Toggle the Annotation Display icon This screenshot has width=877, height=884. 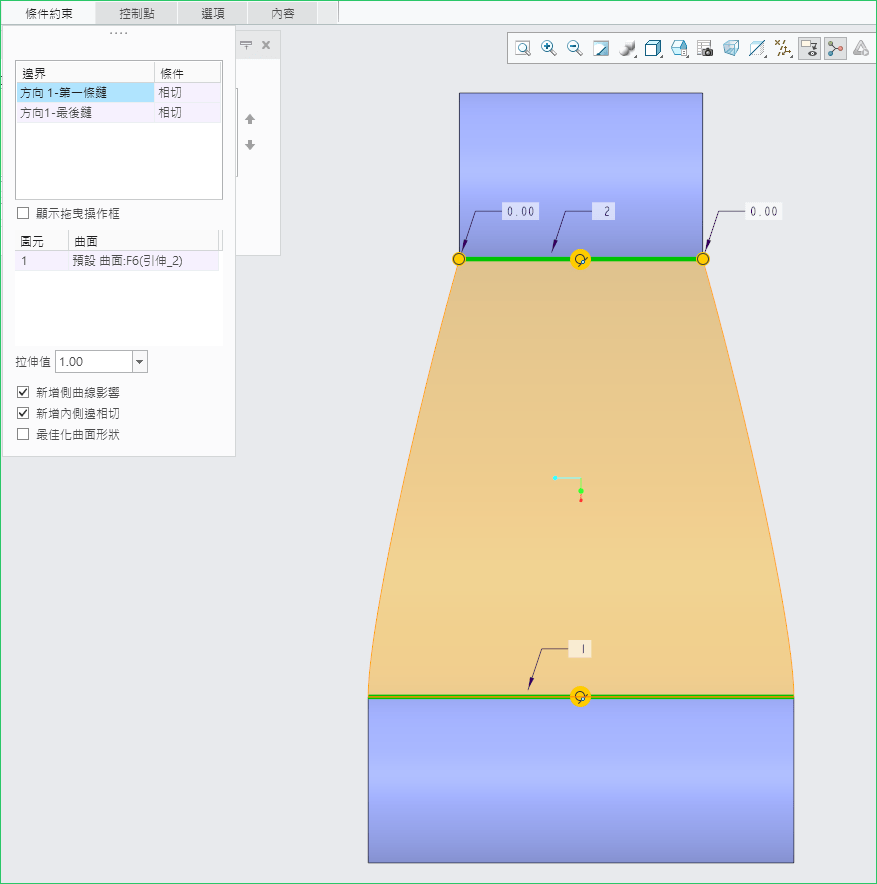click(x=809, y=48)
